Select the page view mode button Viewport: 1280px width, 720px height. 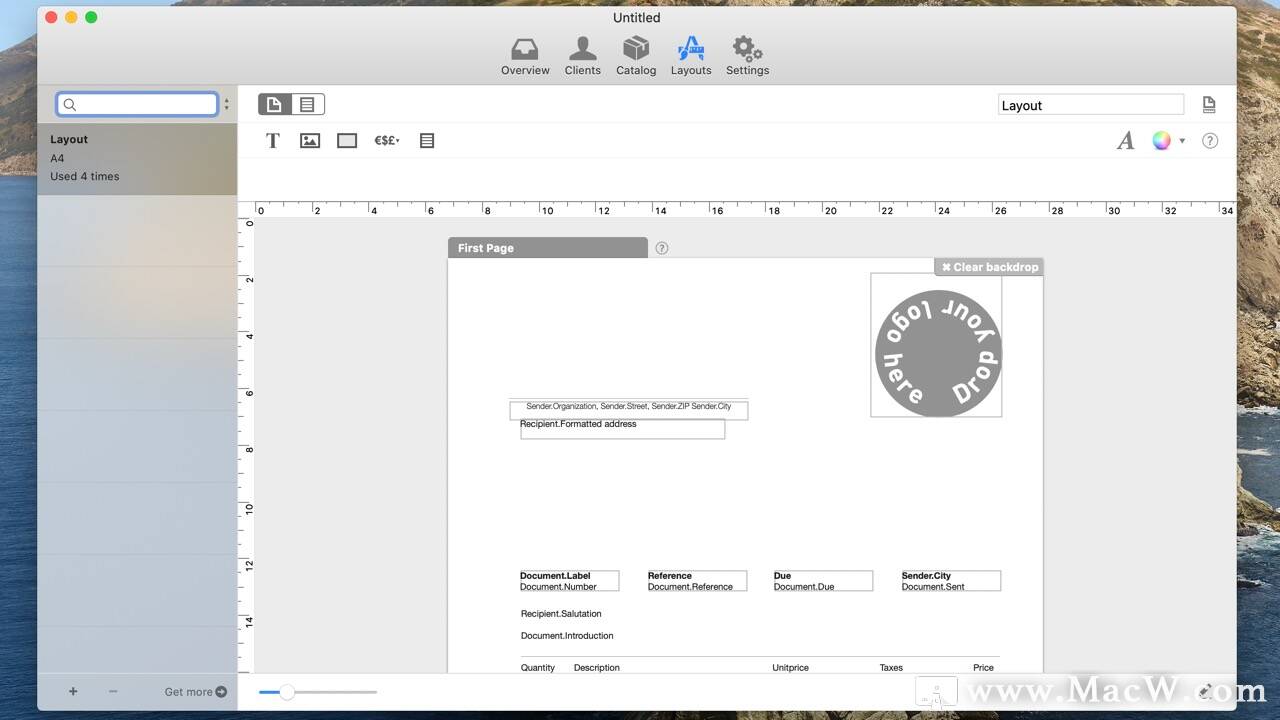pos(274,104)
